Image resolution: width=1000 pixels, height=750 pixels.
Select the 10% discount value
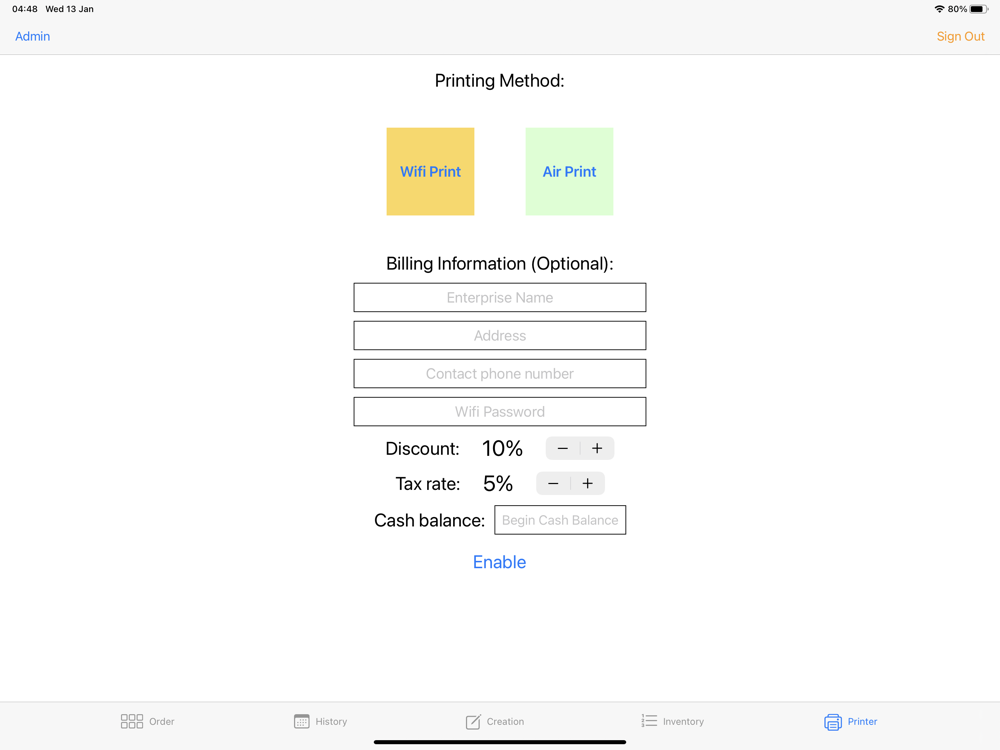coord(503,448)
